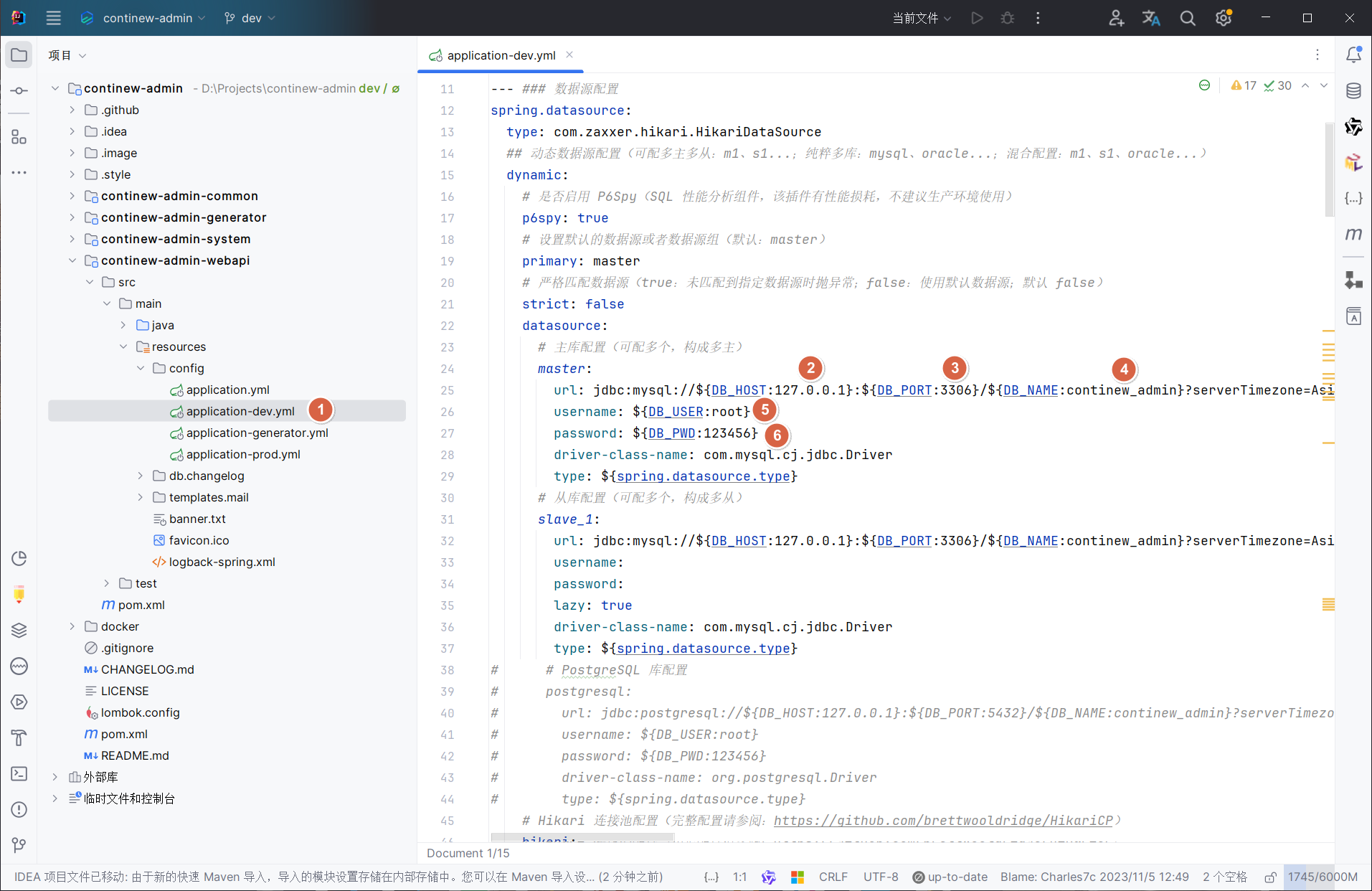1372x891 pixels.
Task: Collapse the continew-admin-webapi module
Action: point(72,260)
